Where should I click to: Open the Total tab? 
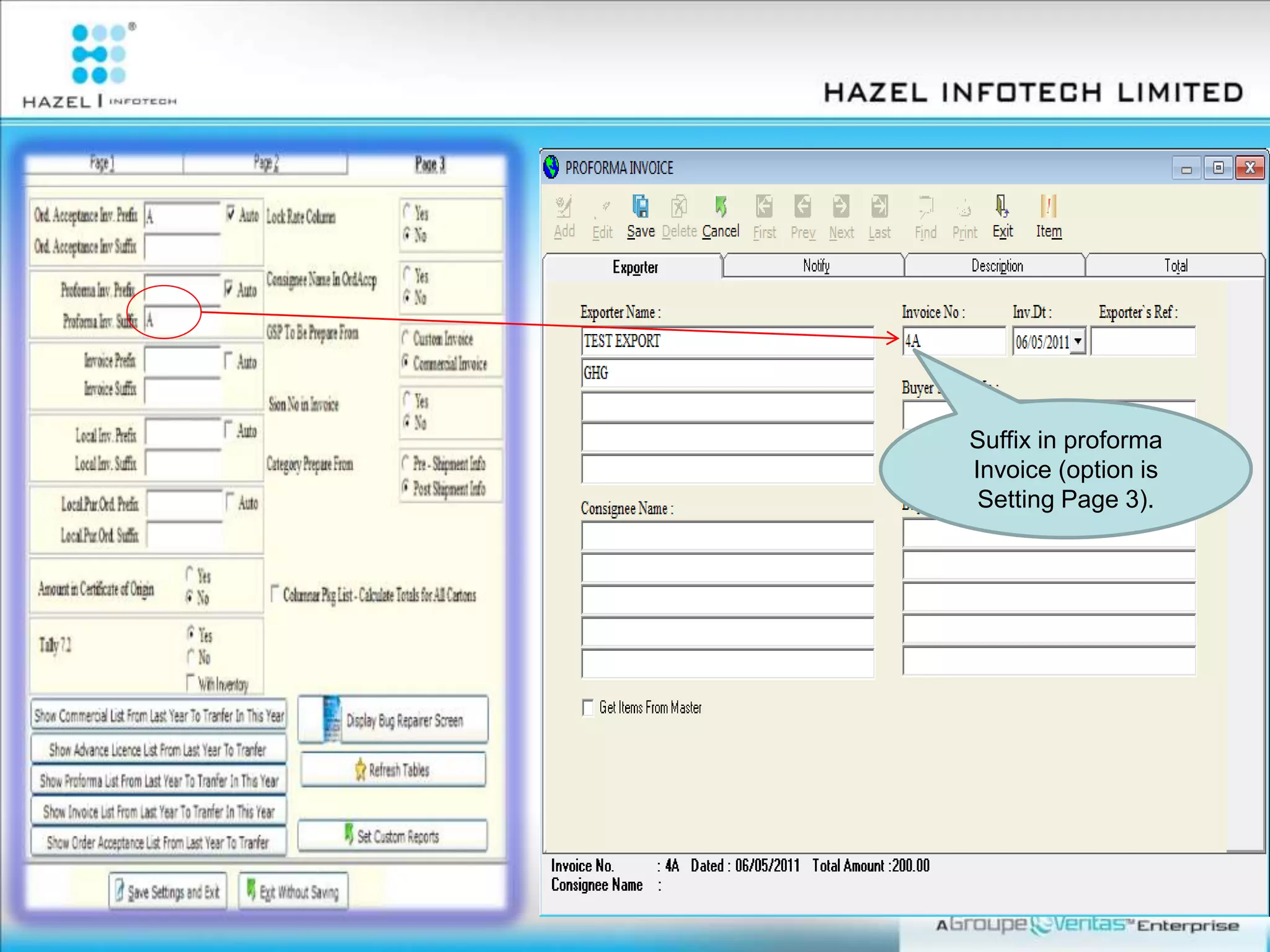(1175, 265)
